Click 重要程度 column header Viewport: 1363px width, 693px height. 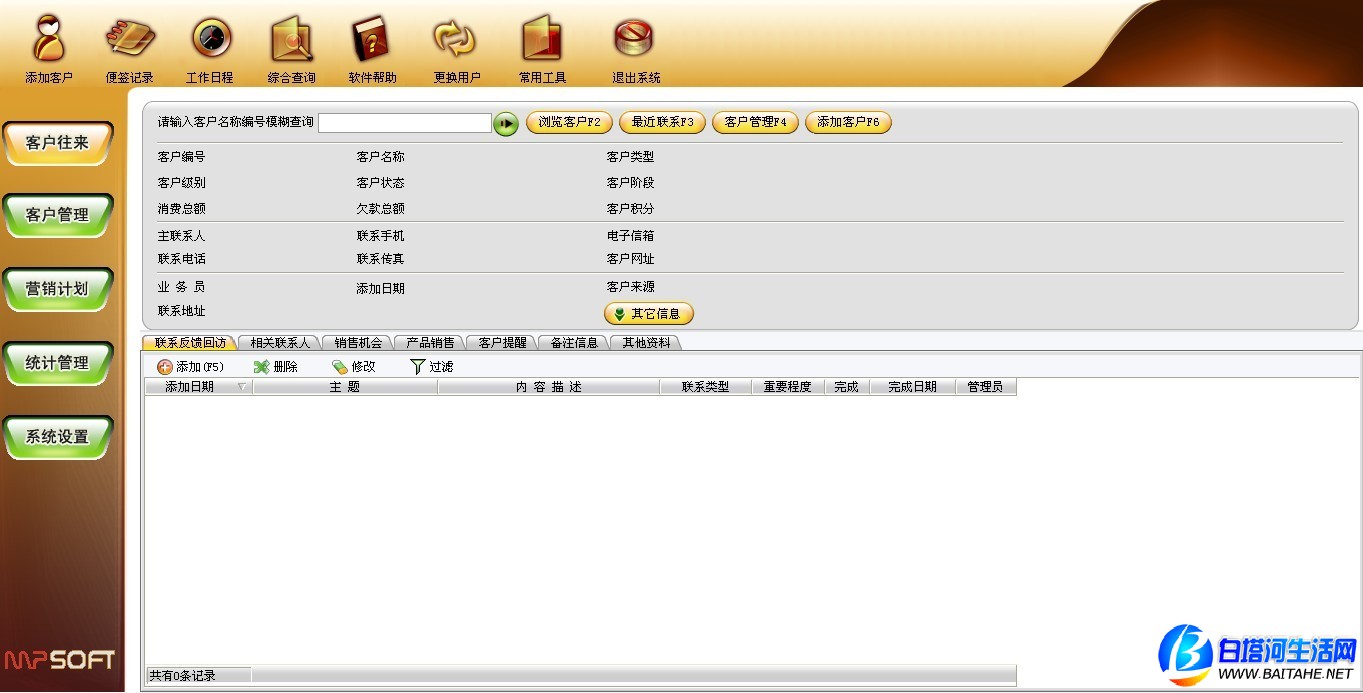click(788, 387)
